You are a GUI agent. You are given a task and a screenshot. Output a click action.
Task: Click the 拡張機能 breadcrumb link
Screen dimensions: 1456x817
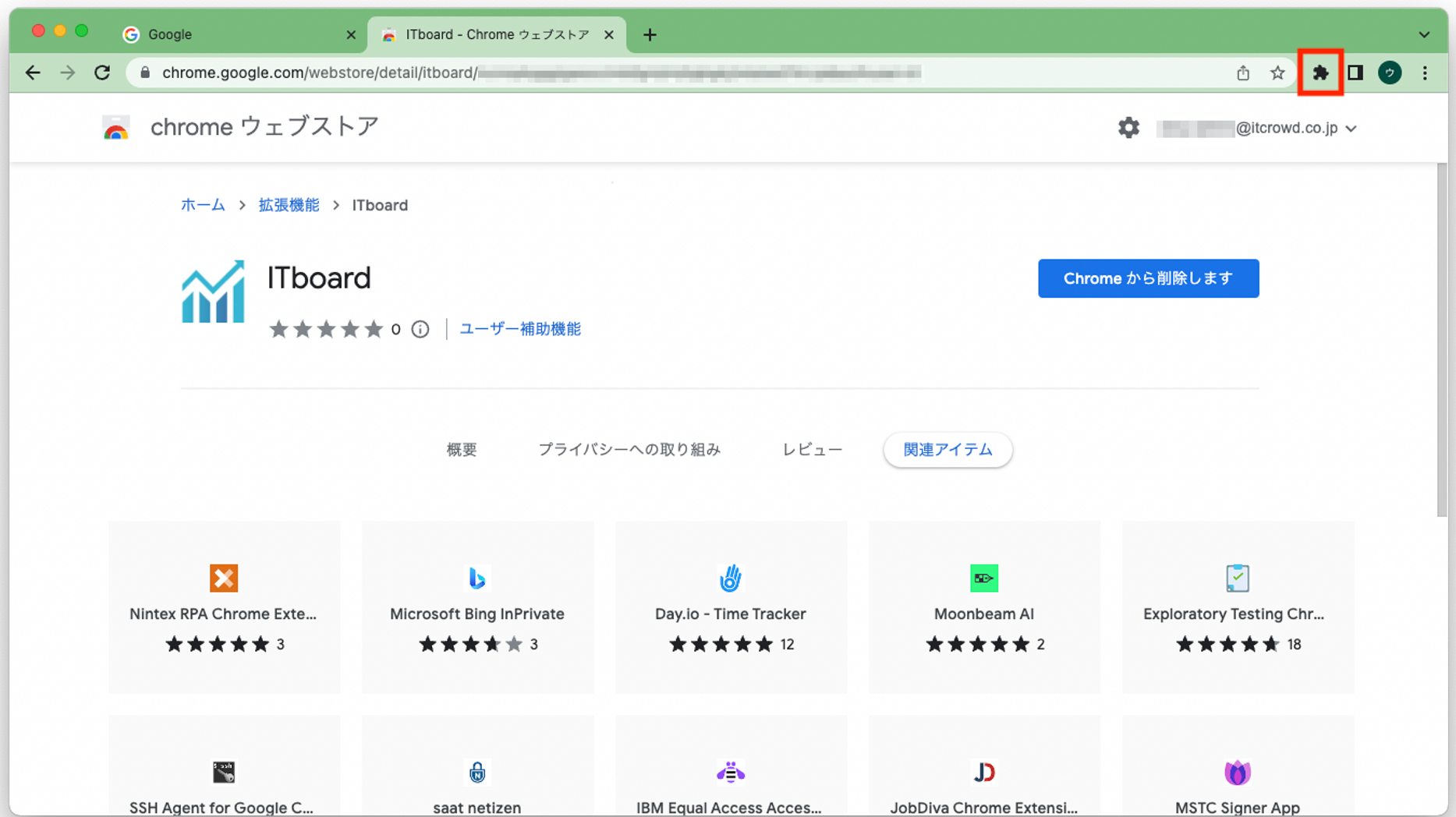pos(289,205)
